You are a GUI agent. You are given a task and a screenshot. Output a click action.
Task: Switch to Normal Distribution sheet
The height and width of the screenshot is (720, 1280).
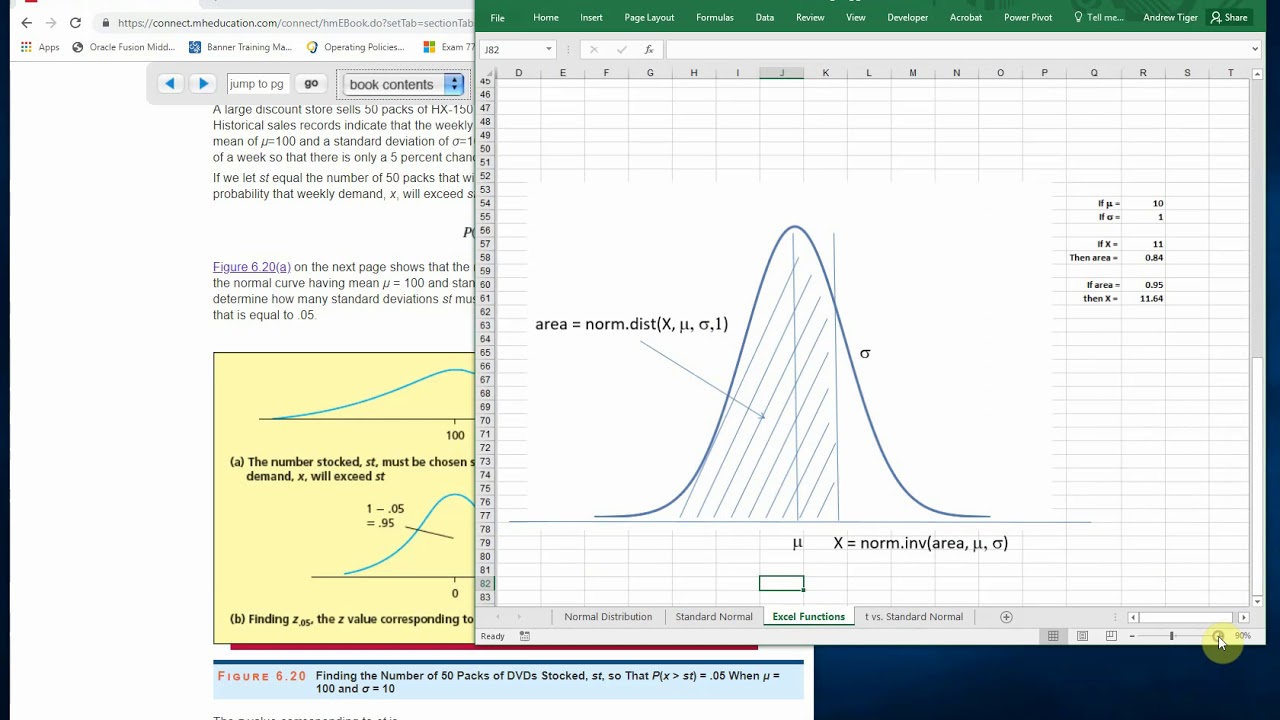tap(608, 617)
